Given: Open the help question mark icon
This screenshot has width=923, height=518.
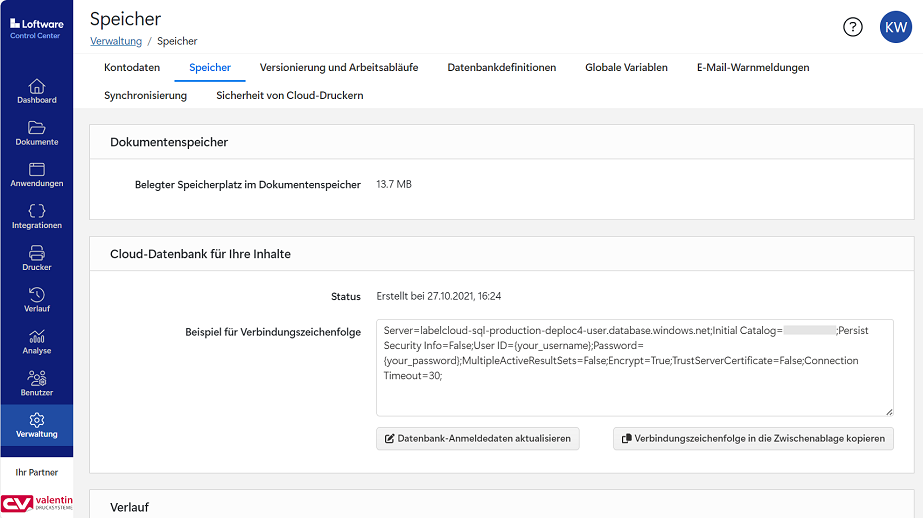Looking at the screenshot, I should point(852,27).
